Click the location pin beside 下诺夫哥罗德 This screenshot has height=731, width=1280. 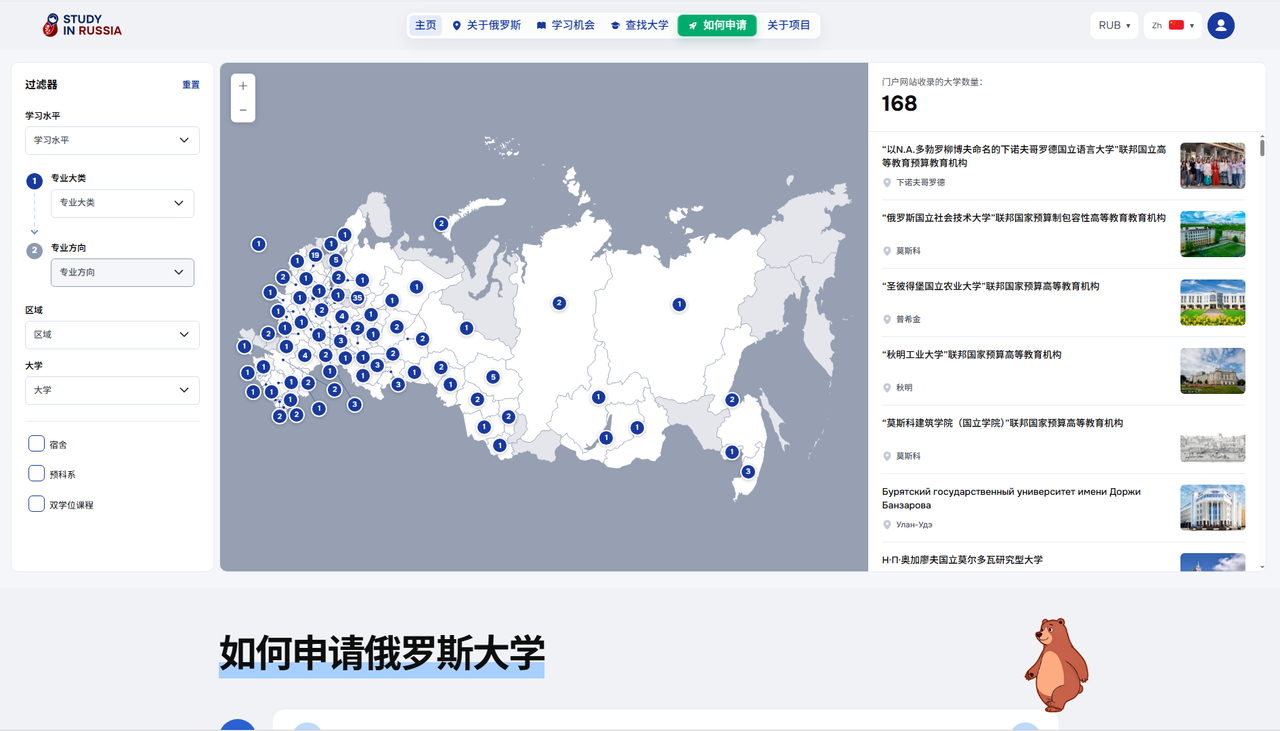point(887,183)
